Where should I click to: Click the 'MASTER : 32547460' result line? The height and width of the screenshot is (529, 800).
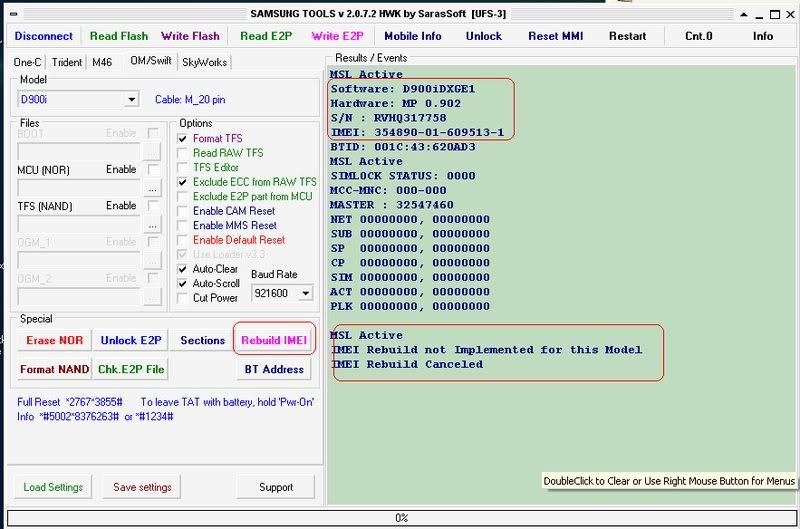pyautogui.click(x=392, y=205)
